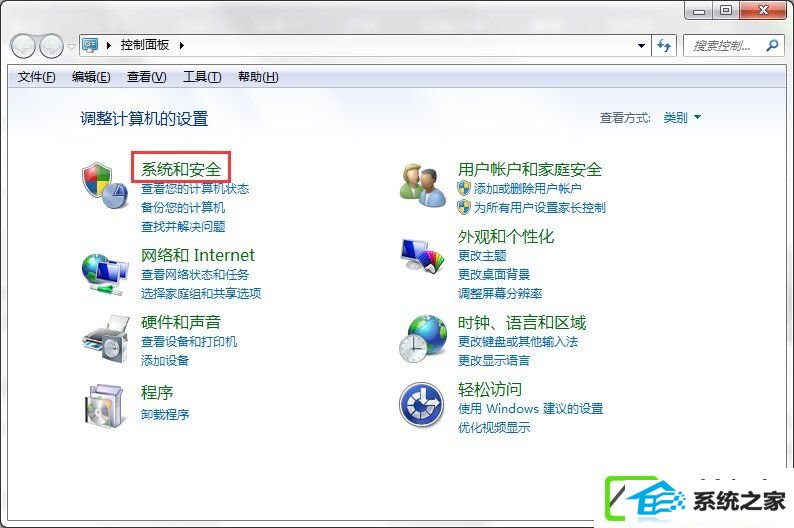Open the System and Security shield icon
The image size is (794, 528).
[105, 185]
